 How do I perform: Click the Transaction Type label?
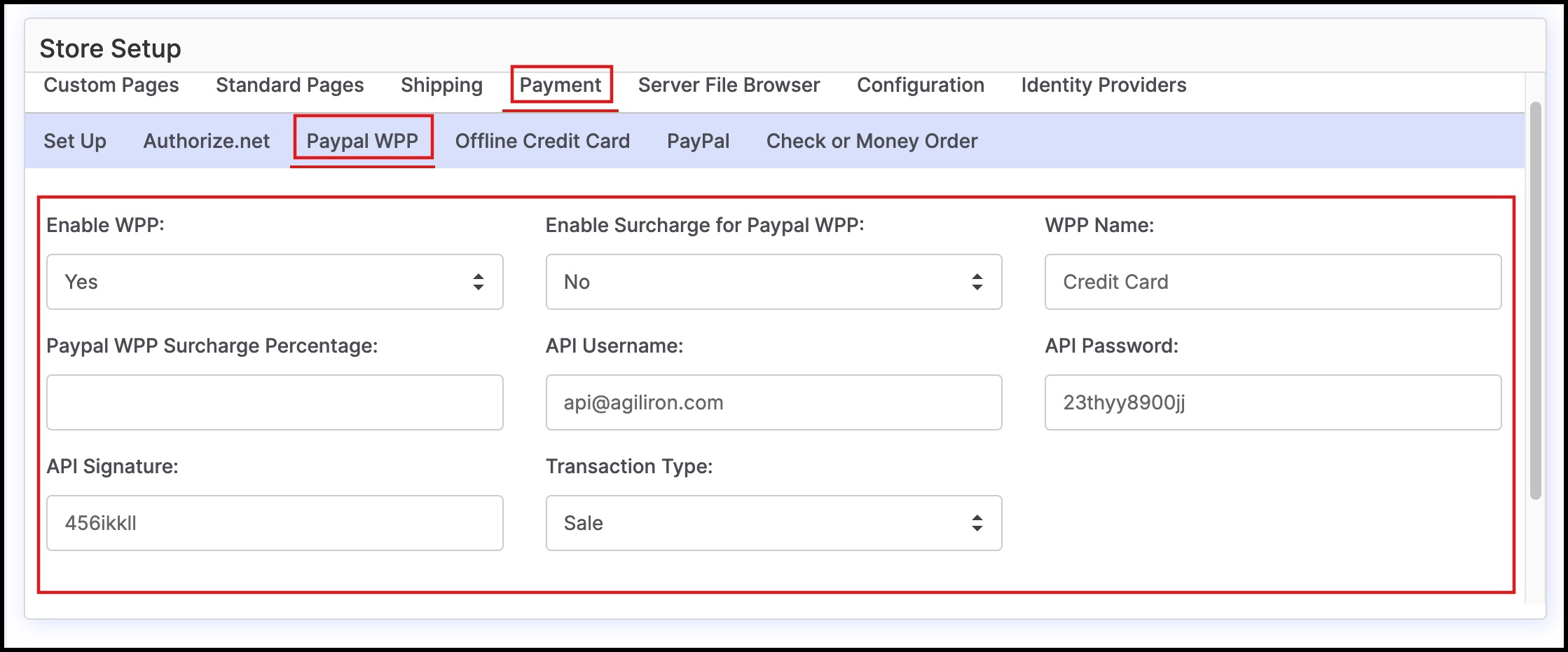point(629,466)
